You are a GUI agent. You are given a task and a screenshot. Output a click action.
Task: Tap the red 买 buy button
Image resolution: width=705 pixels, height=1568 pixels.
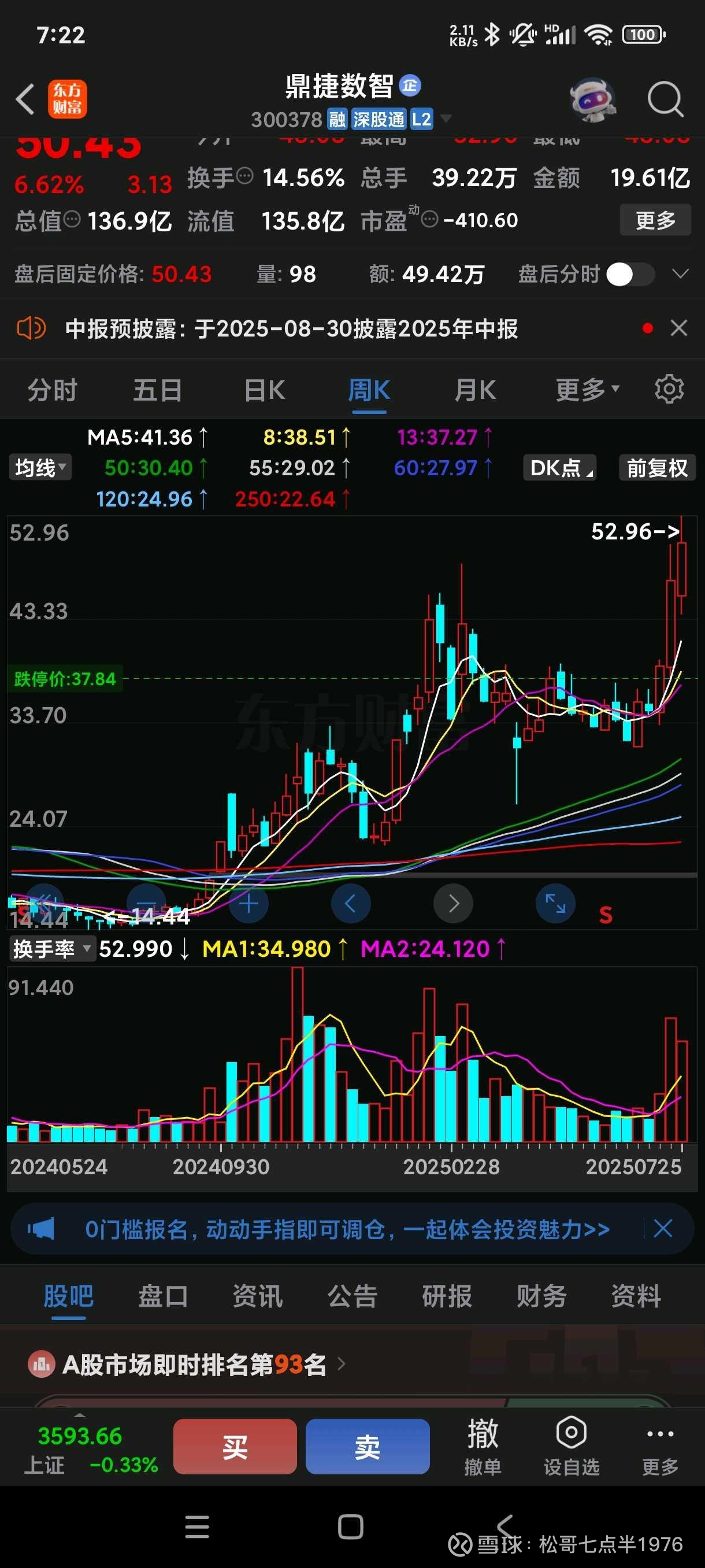coord(235,1446)
